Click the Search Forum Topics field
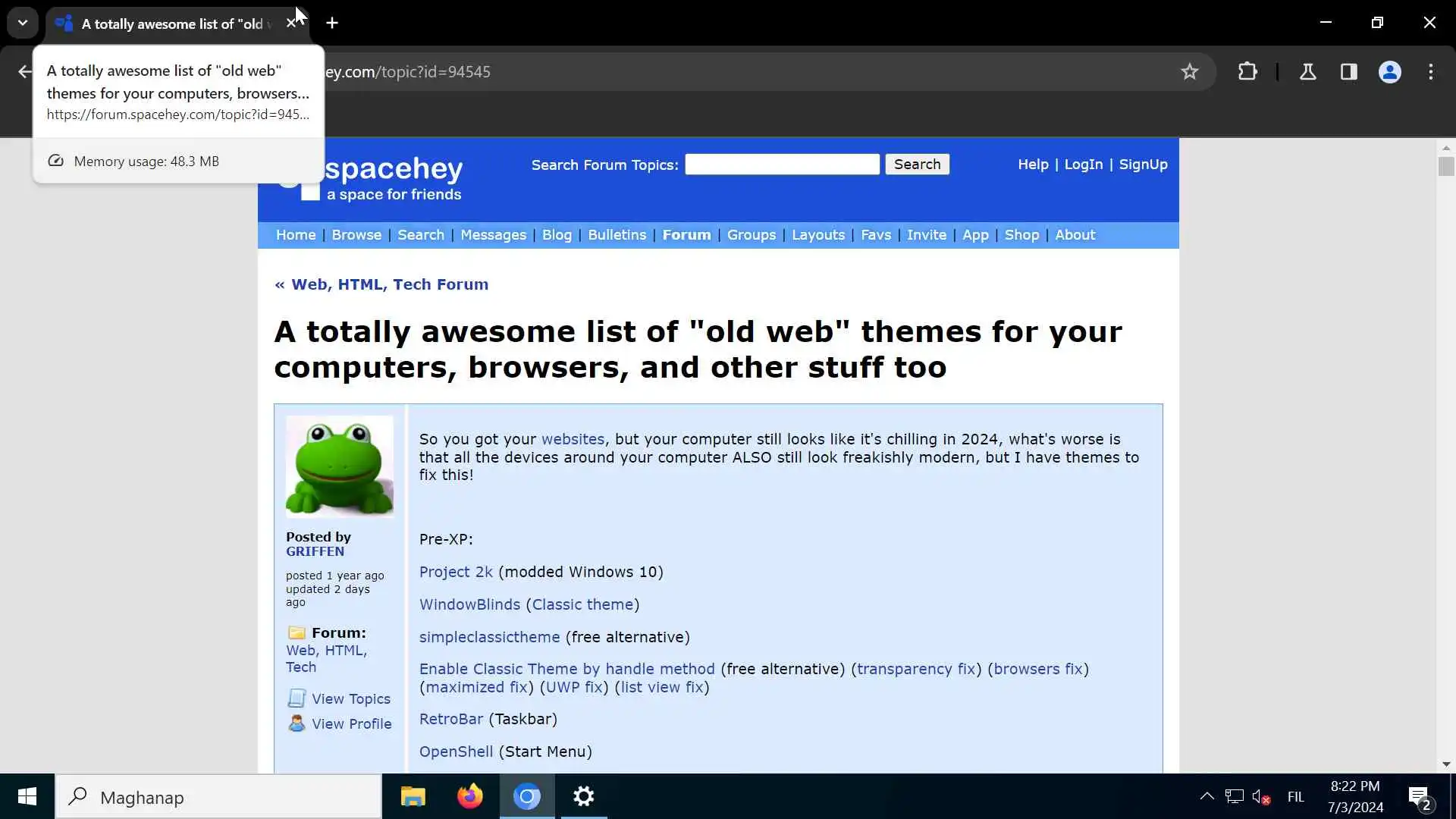This screenshot has width=1456, height=819. (x=782, y=165)
